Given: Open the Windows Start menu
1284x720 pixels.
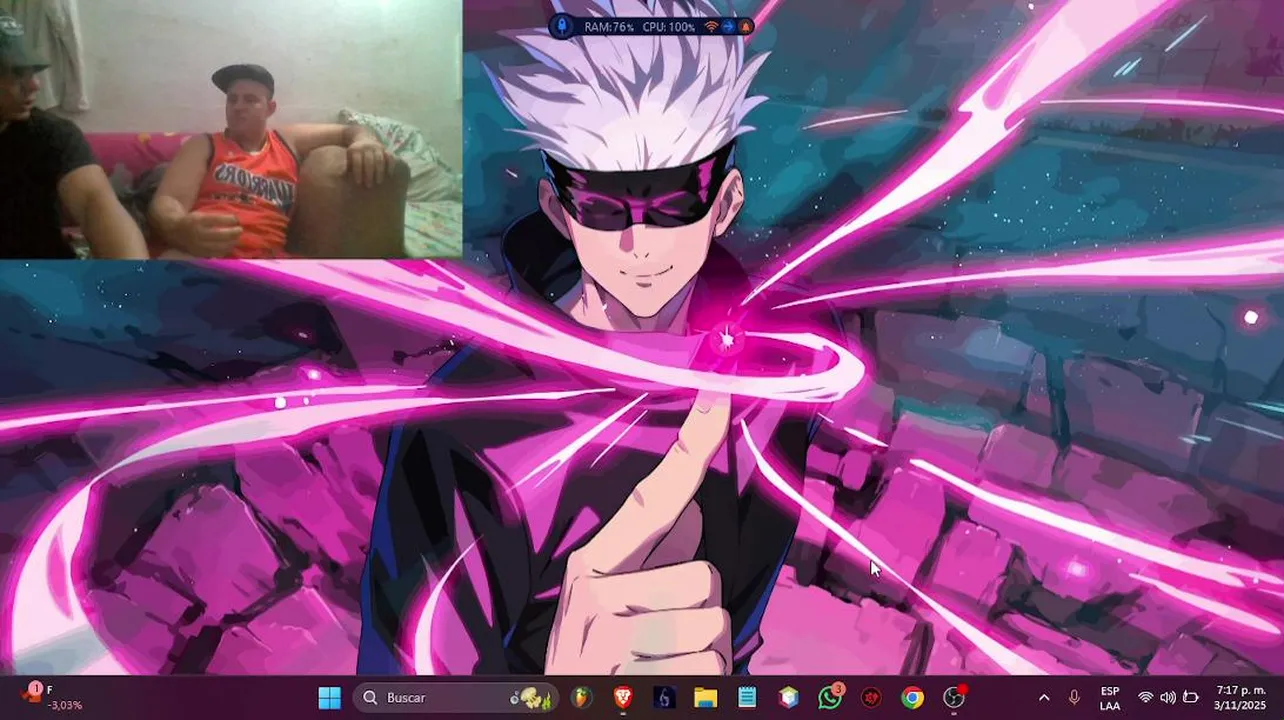Looking at the screenshot, I should pos(329,697).
